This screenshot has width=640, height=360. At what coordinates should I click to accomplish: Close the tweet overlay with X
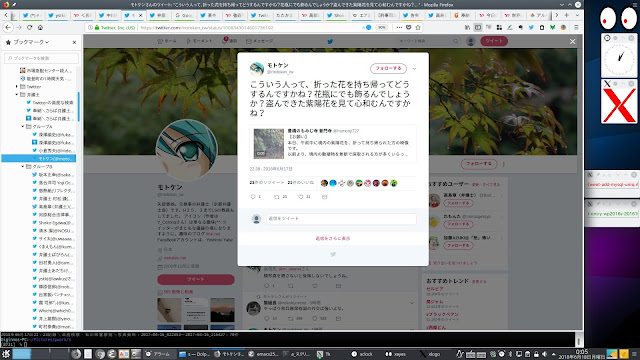572,42
